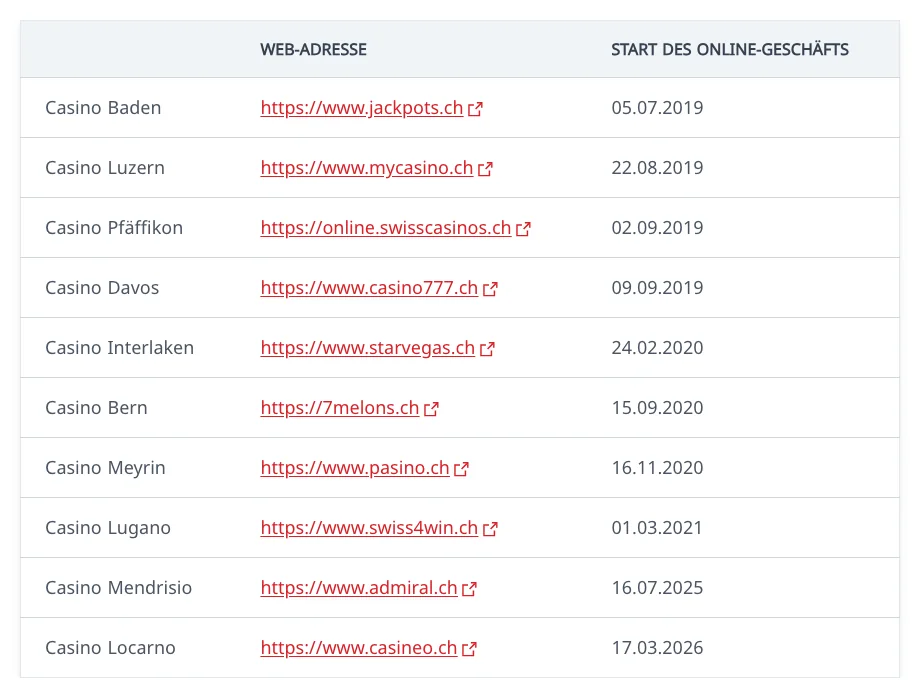Select the Casino Mendrisio row label
920x690 pixels.
119,587
